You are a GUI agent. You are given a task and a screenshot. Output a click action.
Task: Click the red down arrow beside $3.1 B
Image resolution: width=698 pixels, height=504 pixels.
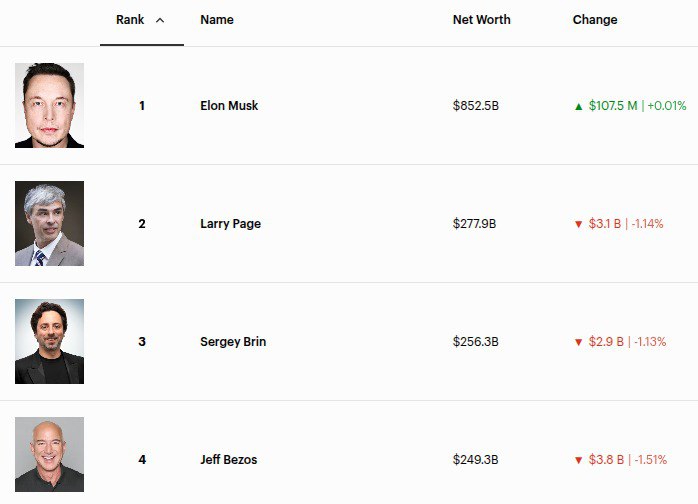578,224
